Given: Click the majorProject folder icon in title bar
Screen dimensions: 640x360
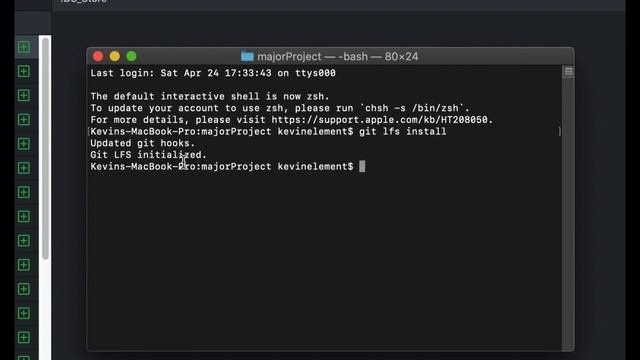Looking at the screenshot, I should click(247, 56).
